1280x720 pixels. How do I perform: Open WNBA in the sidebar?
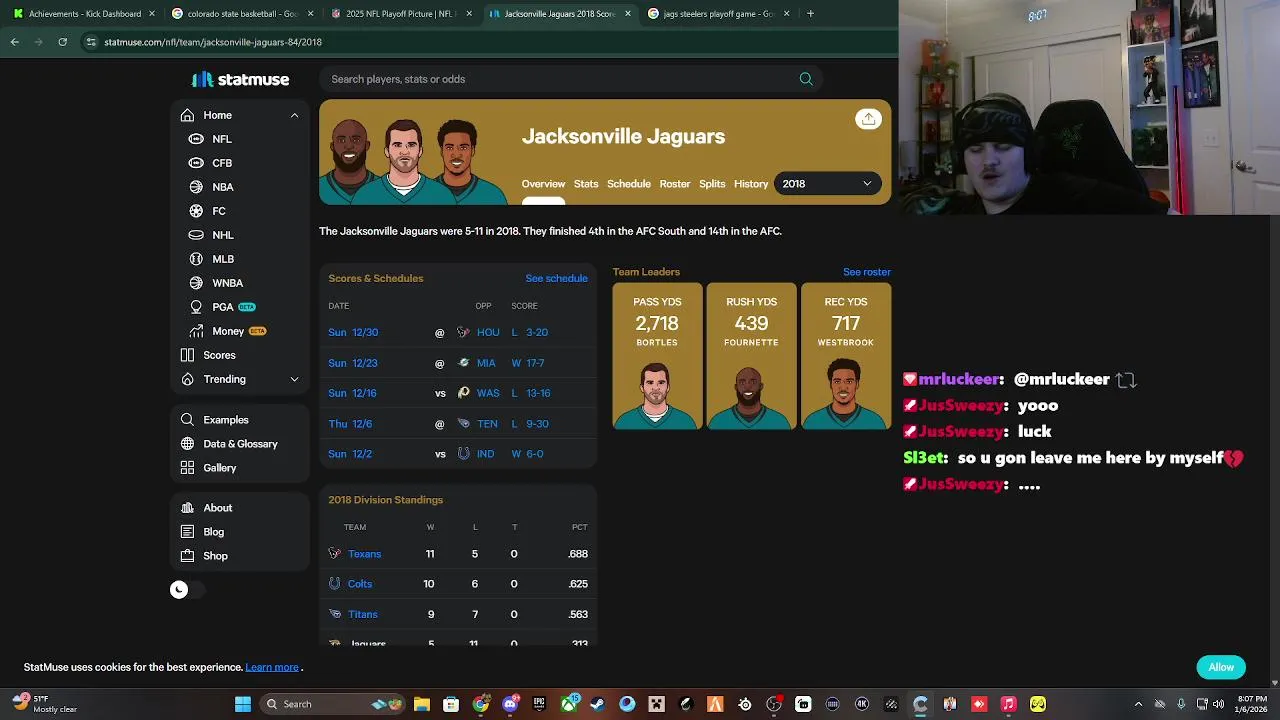[x=227, y=283]
